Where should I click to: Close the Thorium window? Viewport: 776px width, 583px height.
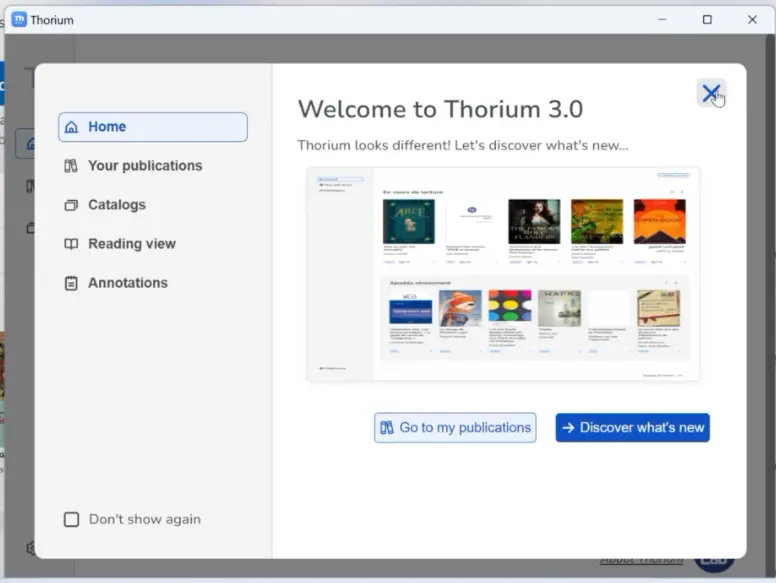[752, 20]
